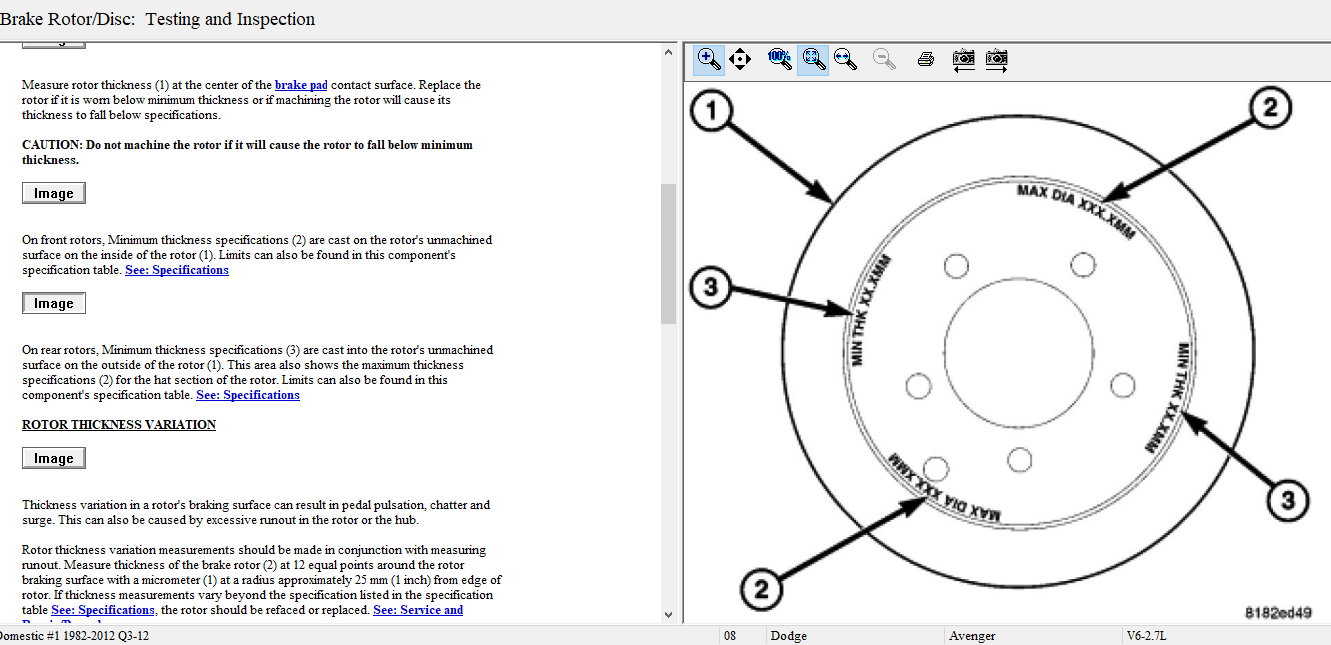The image size is (1331, 645).
Task: Click the text pane vertical scrollbar thumb
Action: [668, 253]
